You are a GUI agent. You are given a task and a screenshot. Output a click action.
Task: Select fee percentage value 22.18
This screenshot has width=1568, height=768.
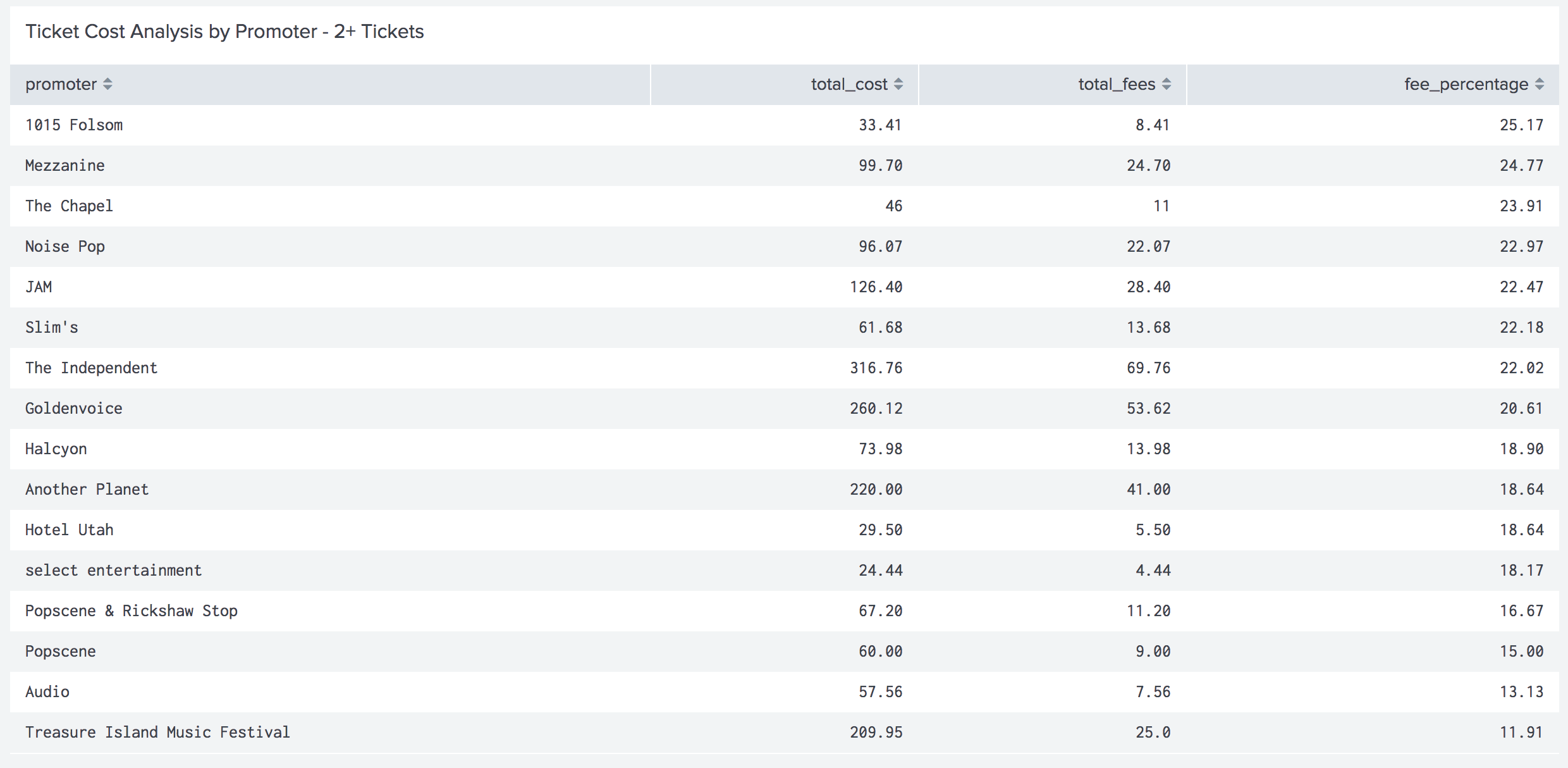1521,327
